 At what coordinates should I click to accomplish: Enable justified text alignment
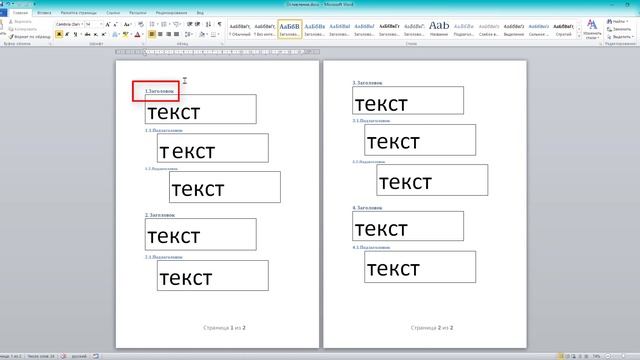(x=176, y=35)
